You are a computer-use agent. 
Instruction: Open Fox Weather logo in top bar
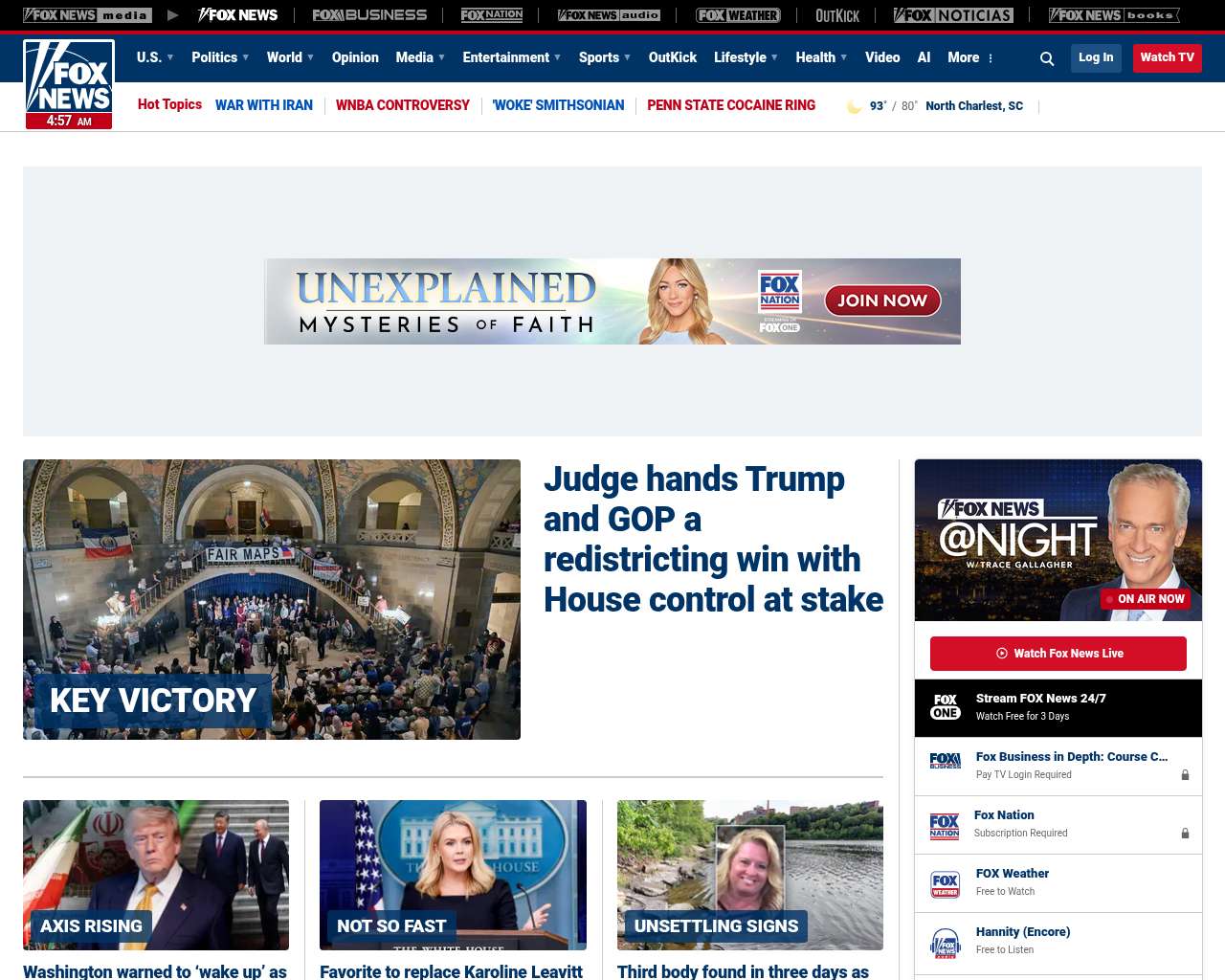(x=738, y=15)
